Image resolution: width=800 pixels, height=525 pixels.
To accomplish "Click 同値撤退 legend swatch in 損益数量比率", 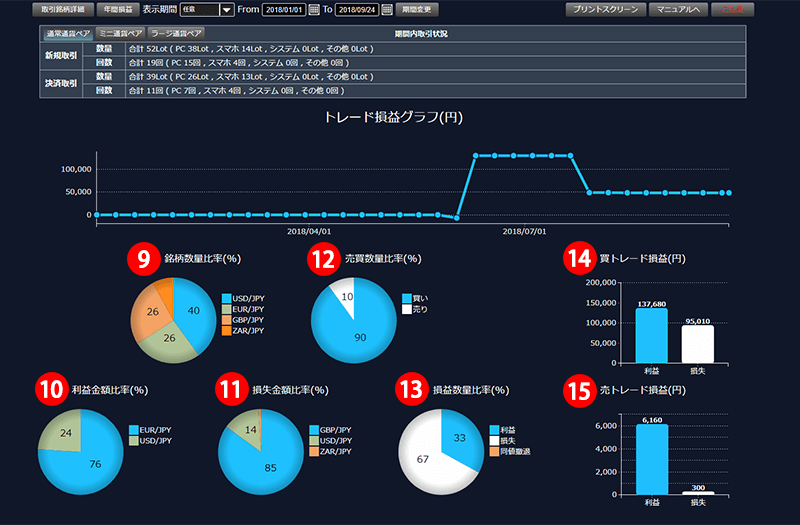I will (494, 452).
